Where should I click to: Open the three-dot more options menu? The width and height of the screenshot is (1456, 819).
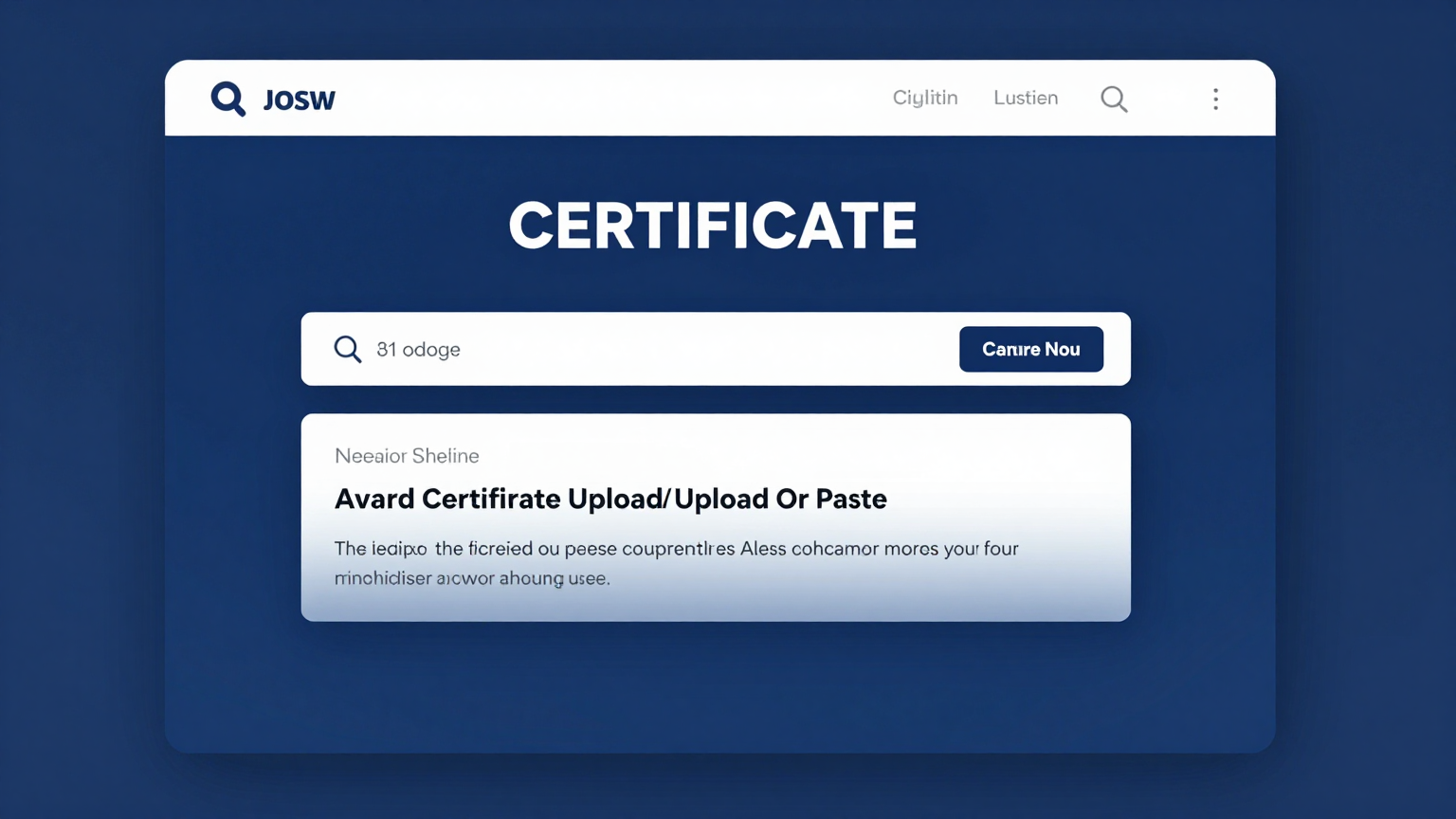[x=1215, y=99]
